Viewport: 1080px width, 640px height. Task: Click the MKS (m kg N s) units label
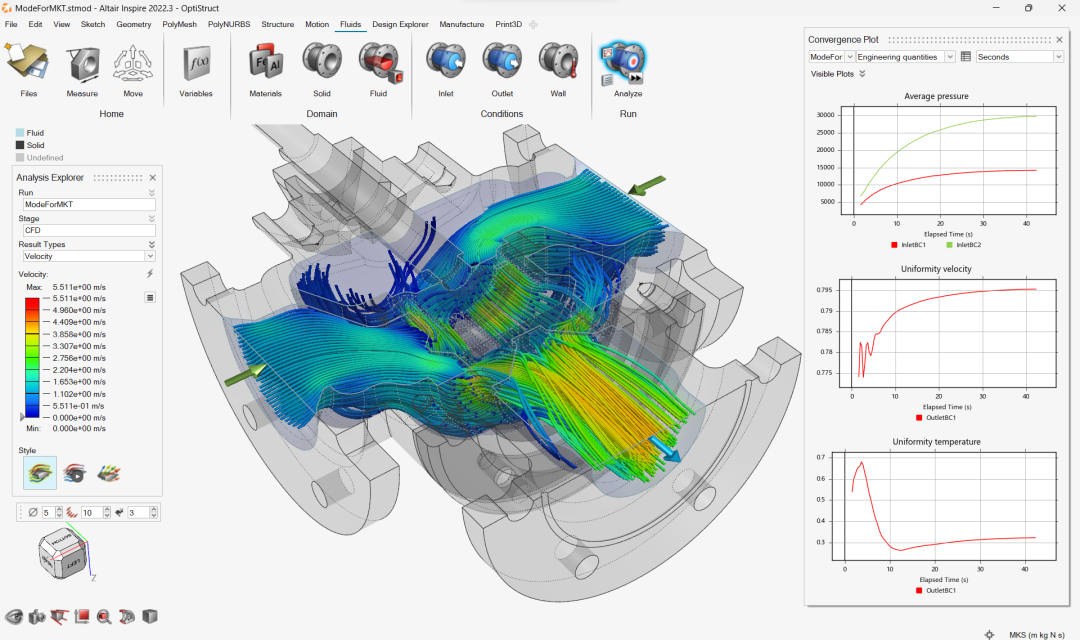(x=1037, y=634)
